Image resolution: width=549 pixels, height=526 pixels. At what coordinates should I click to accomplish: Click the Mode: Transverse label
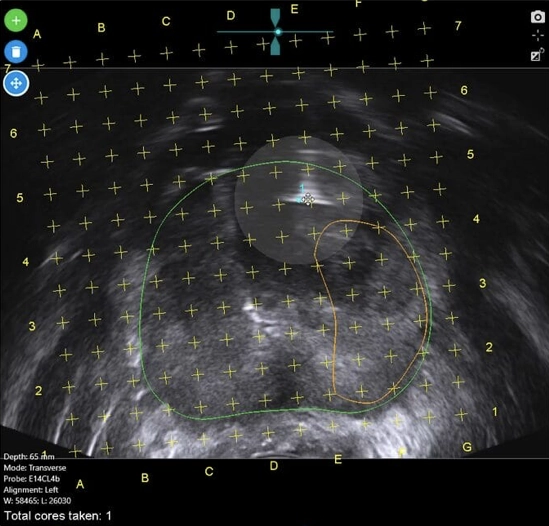35,468
